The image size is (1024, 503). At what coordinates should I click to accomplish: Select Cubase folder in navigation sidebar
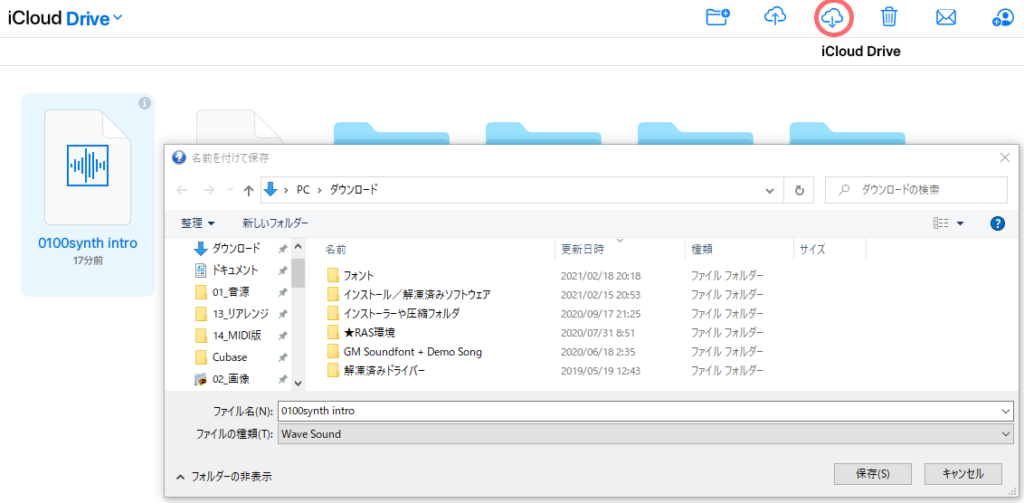(x=229, y=357)
